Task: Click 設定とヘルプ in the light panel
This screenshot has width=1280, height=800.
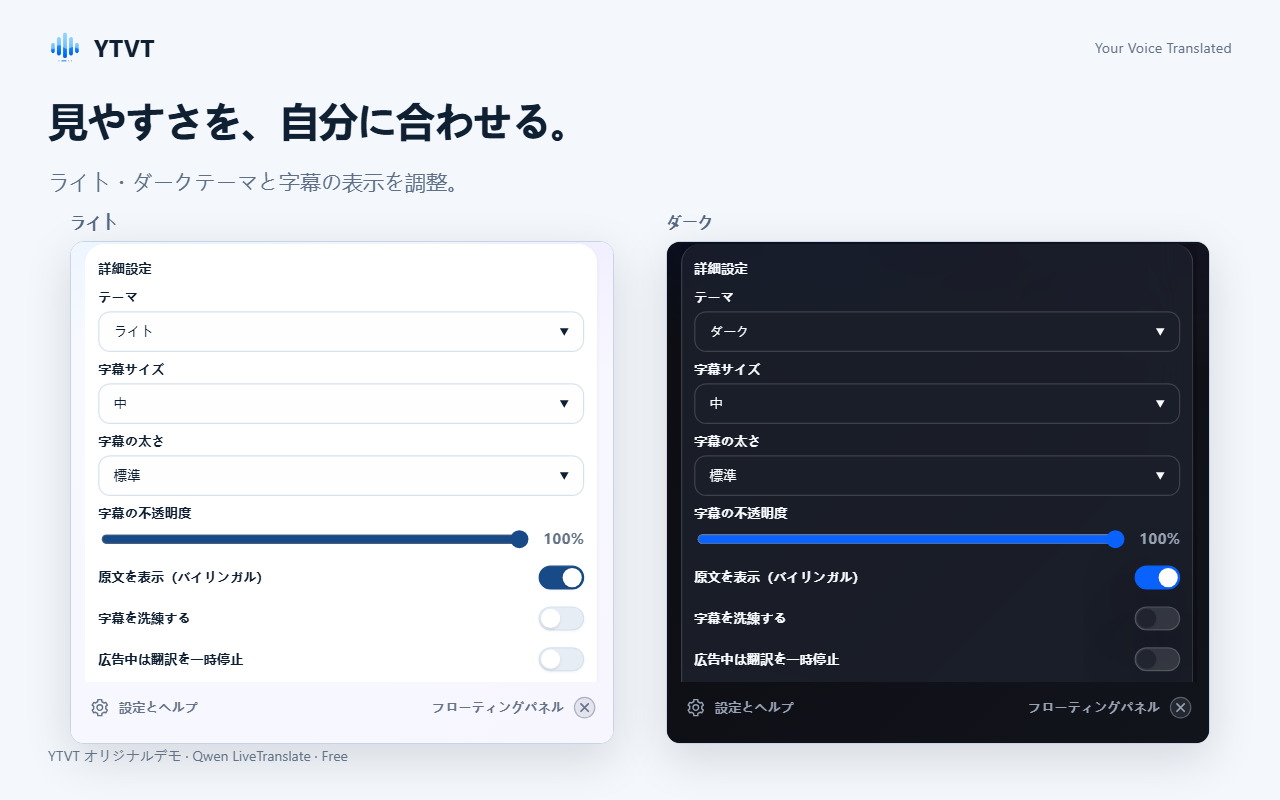Action: click(158, 707)
